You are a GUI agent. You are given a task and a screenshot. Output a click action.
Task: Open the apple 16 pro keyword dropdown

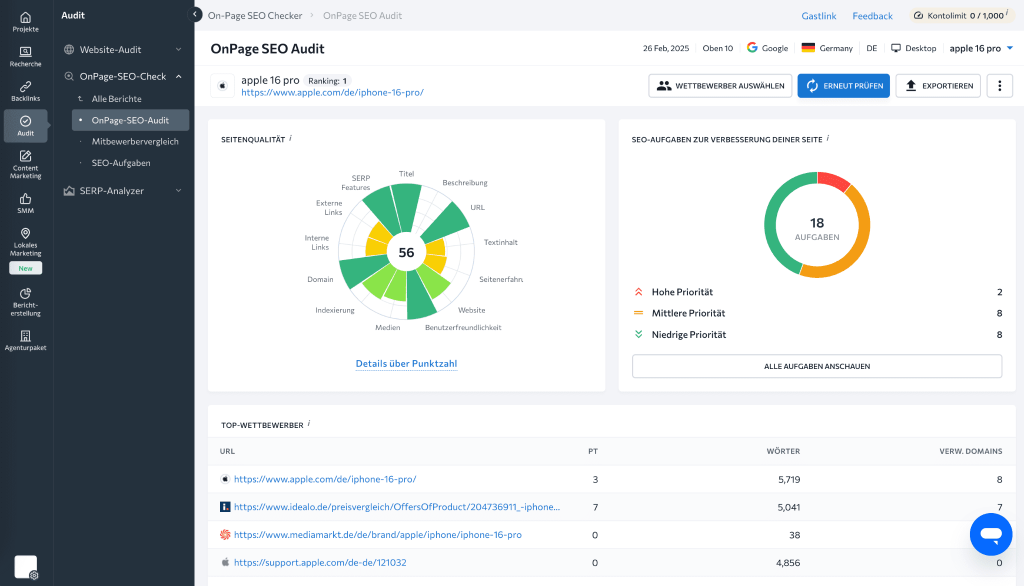click(x=981, y=48)
